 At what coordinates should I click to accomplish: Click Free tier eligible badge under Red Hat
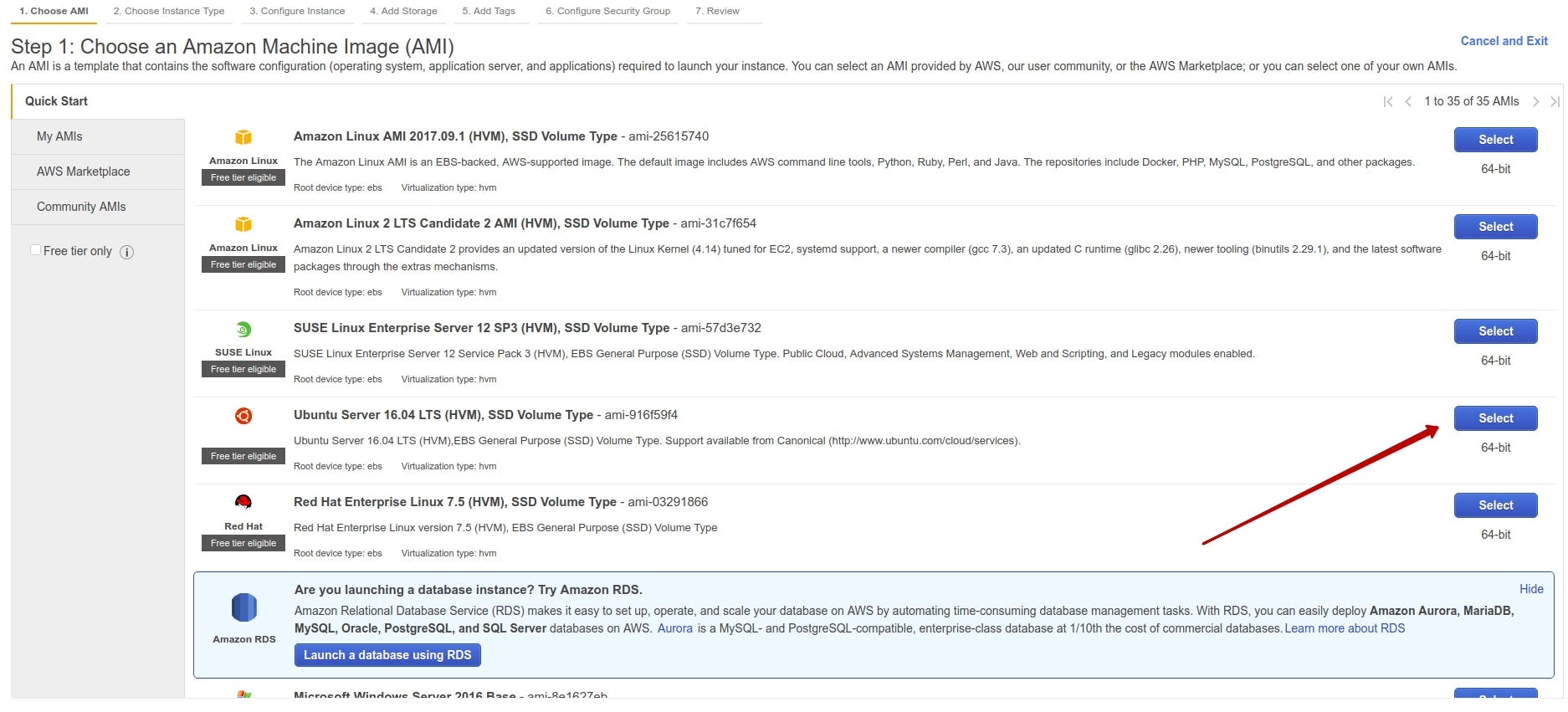[243, 543]
